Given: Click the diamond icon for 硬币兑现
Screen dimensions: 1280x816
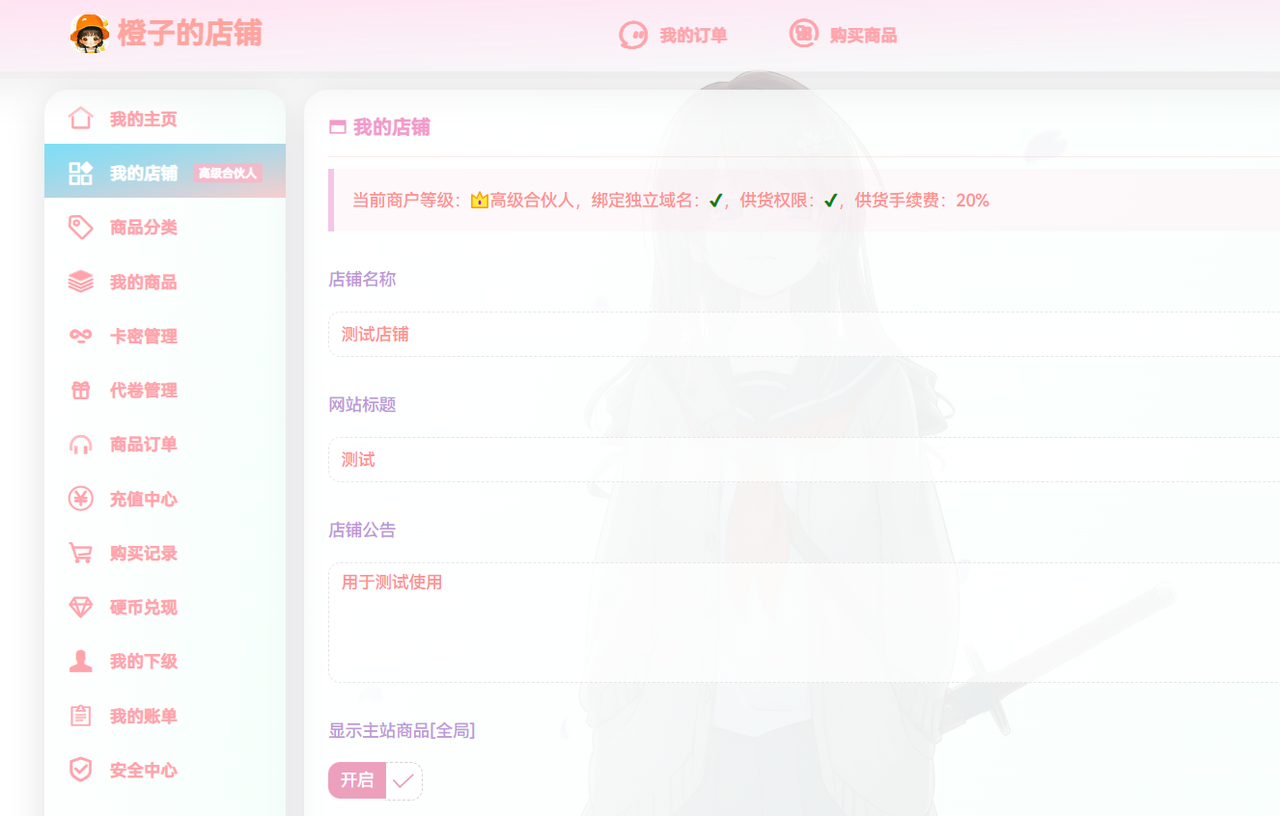Looking at the screenshot, I should [x=81, y=607].
